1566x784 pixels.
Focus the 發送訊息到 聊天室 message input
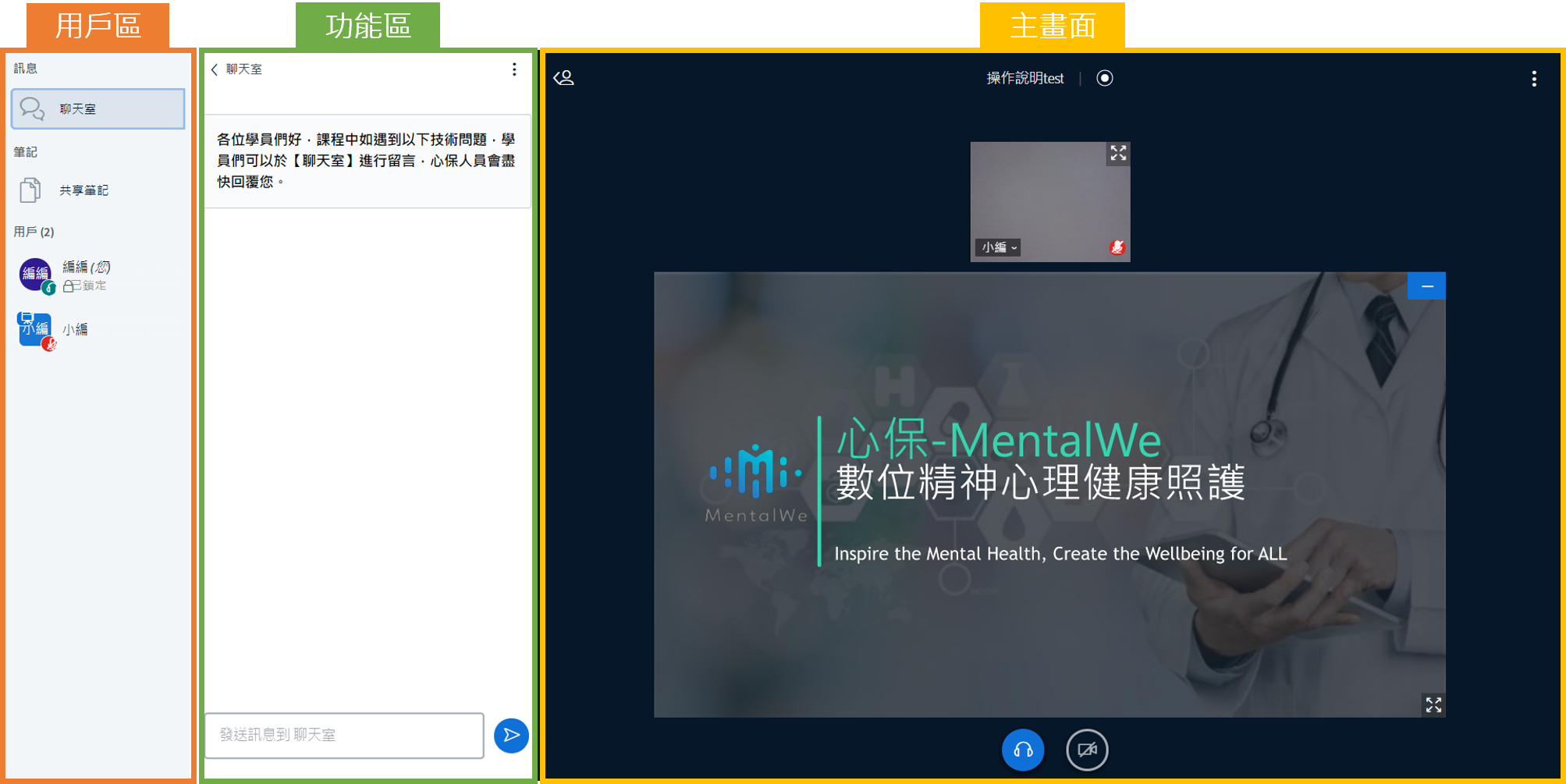tap(344, 735)
